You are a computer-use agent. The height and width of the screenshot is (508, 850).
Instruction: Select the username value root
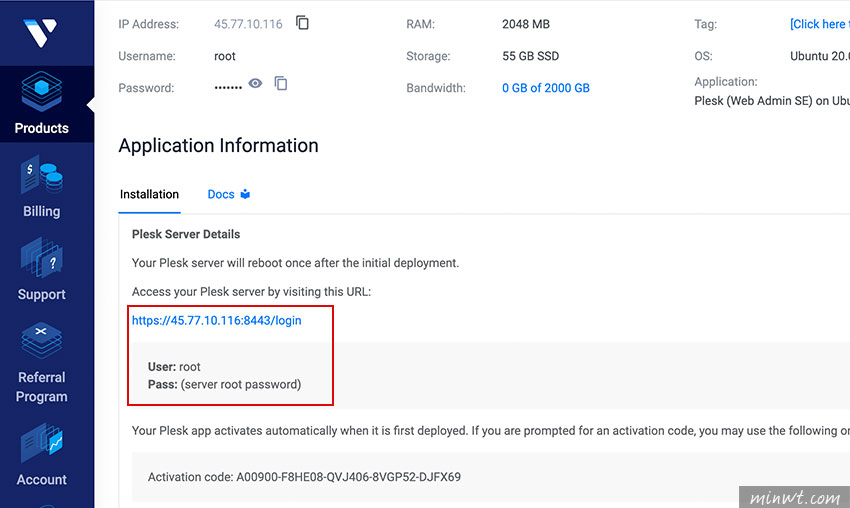click(224, 56)
